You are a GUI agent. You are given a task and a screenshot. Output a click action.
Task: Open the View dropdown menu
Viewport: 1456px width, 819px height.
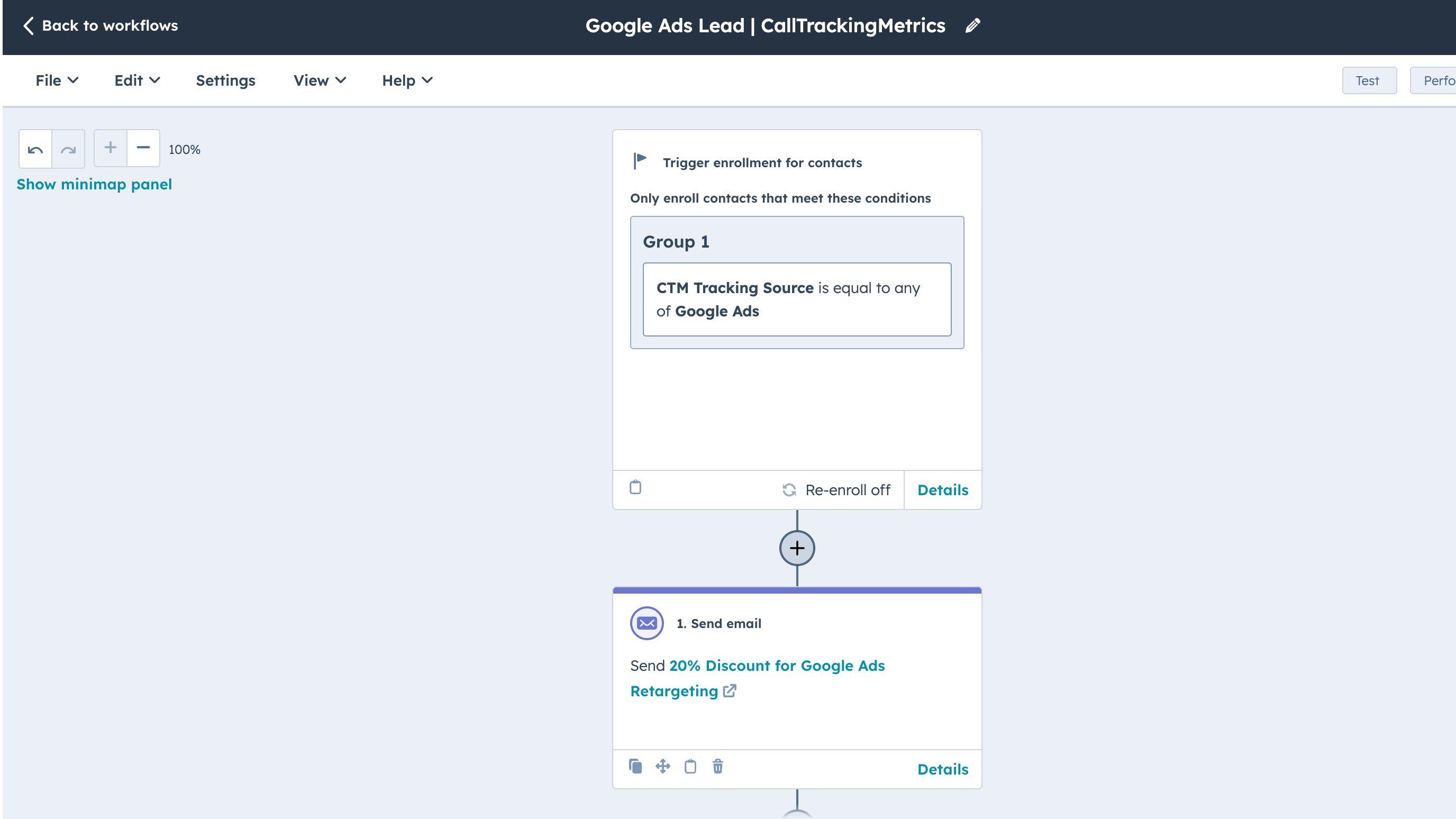pyautogui.click(x=320, y=80)
